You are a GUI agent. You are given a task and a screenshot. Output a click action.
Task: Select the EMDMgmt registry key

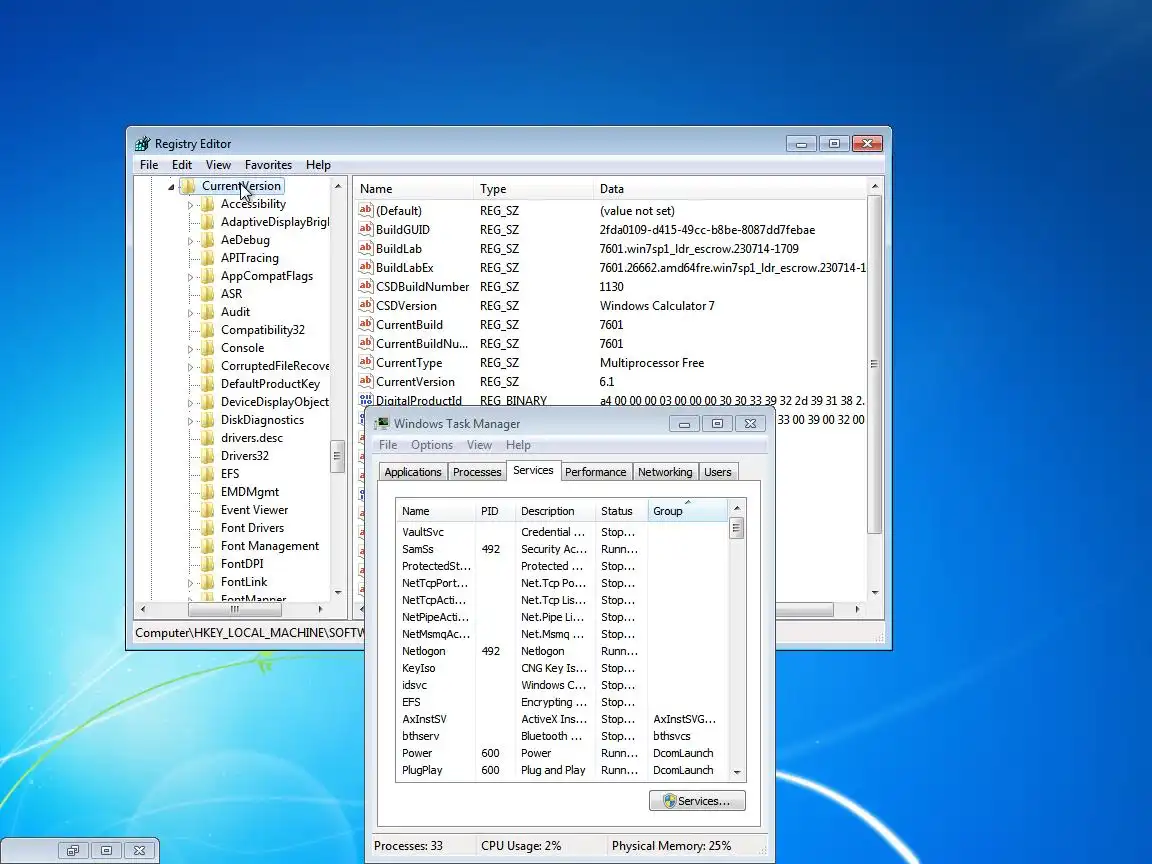click(250, 492)
